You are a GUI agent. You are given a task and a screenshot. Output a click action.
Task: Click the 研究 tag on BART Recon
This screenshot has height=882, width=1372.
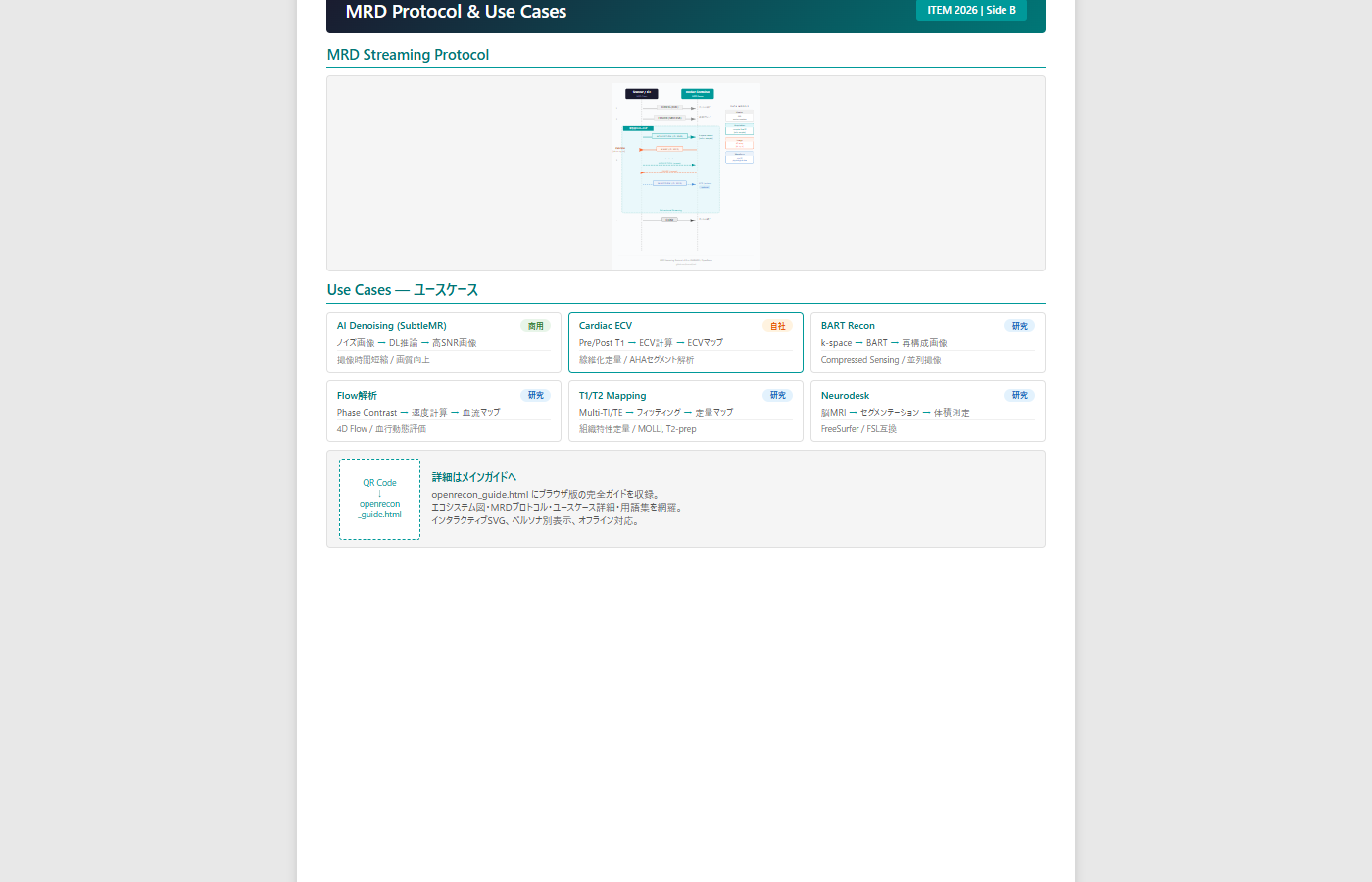[1019, 326]
